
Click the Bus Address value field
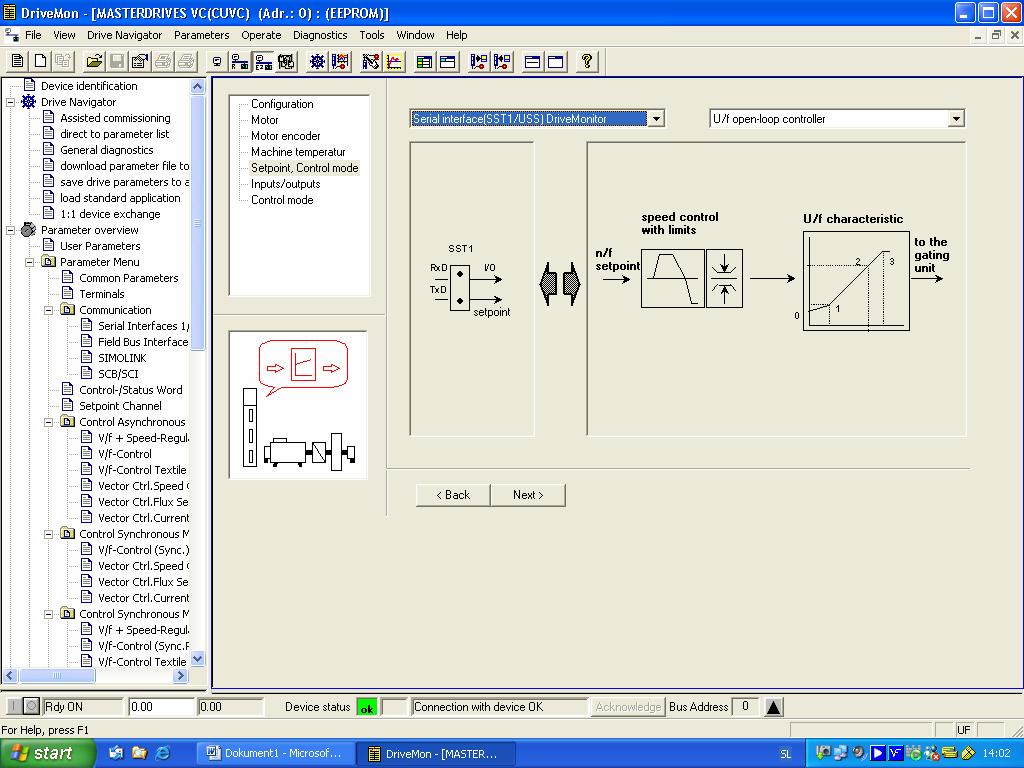(745, 707)
